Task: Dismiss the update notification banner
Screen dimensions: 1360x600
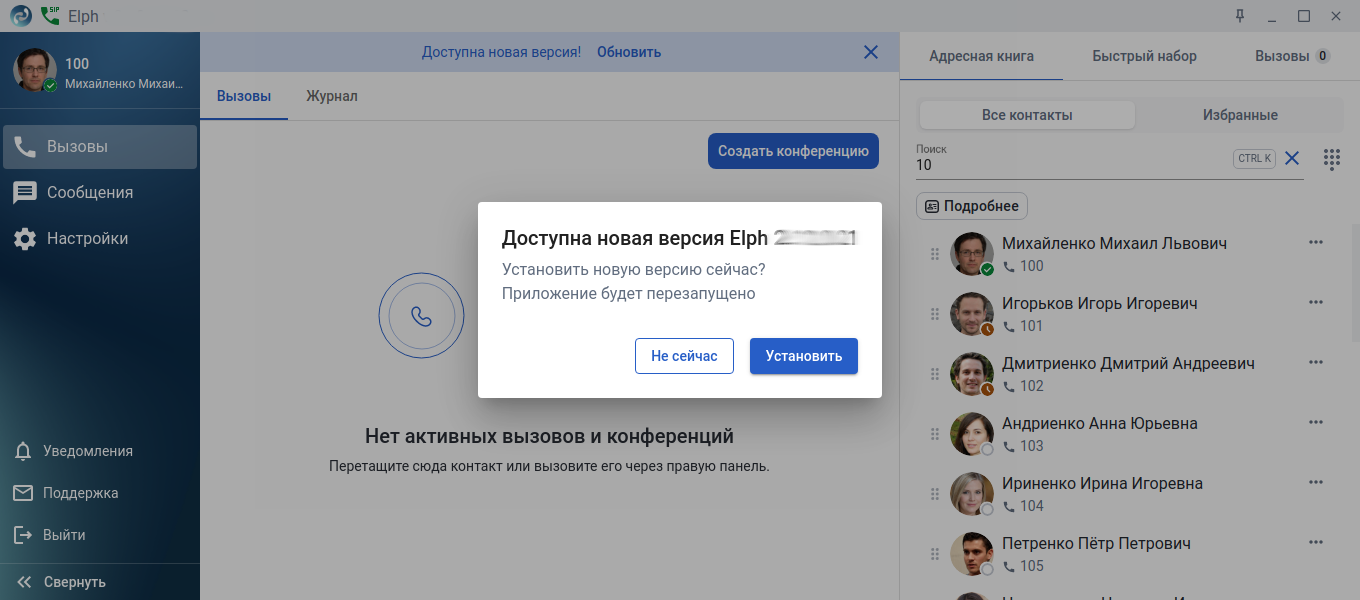Action: tap(871, 52)
